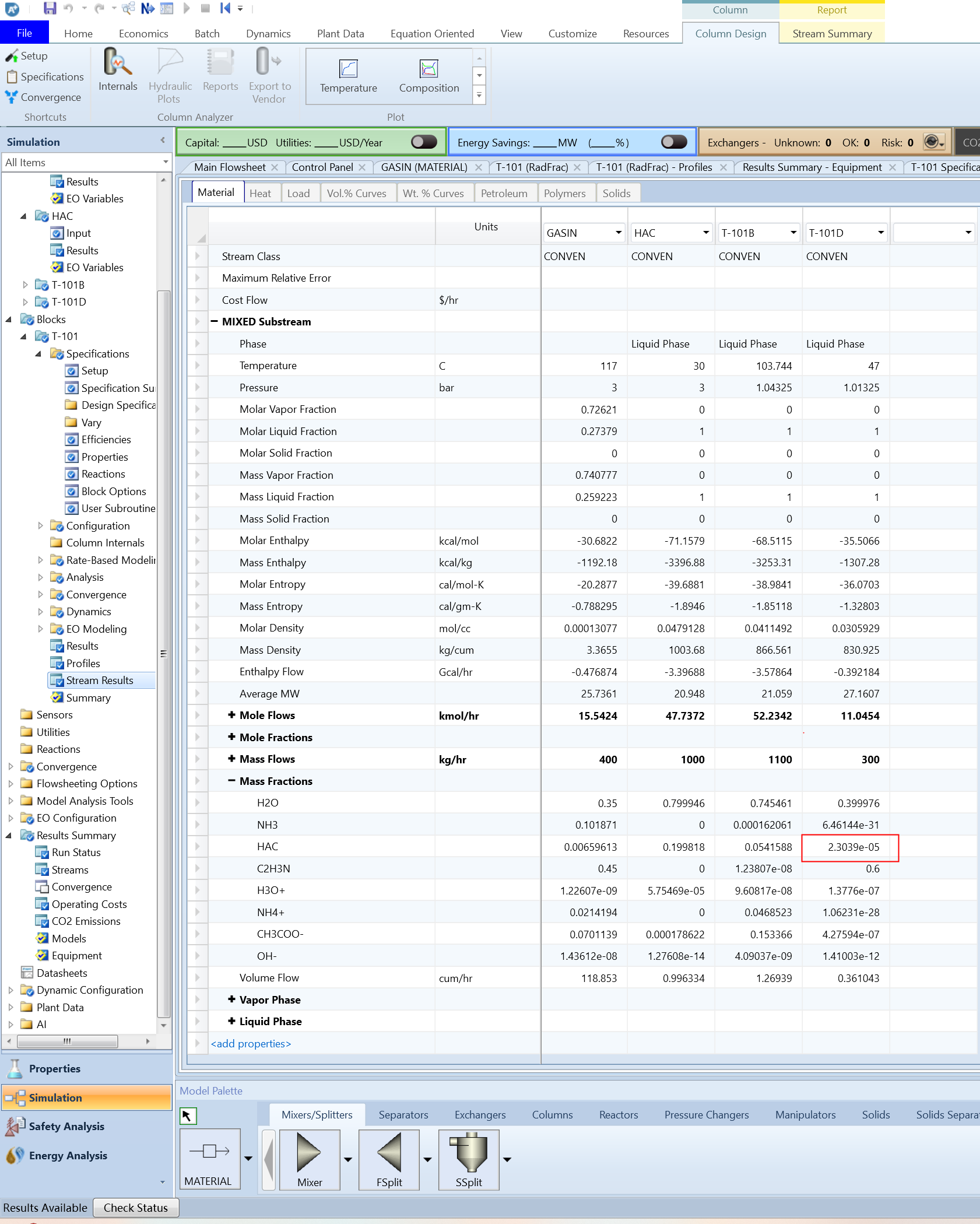Image resolution: width=980 pixels, height=1224 pixels.
Task: Open the Economics ribbon tab
Action: point(143,34)
